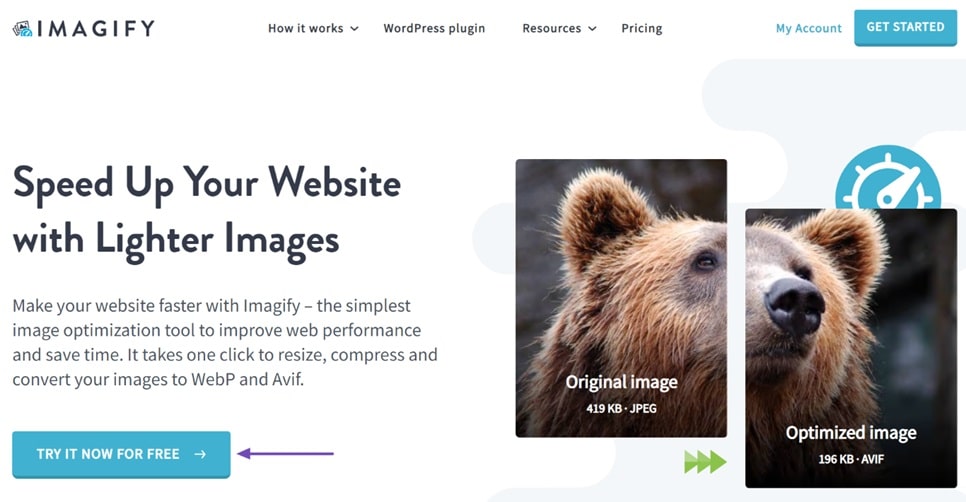Click the GET STARTED button

[905, 28]
